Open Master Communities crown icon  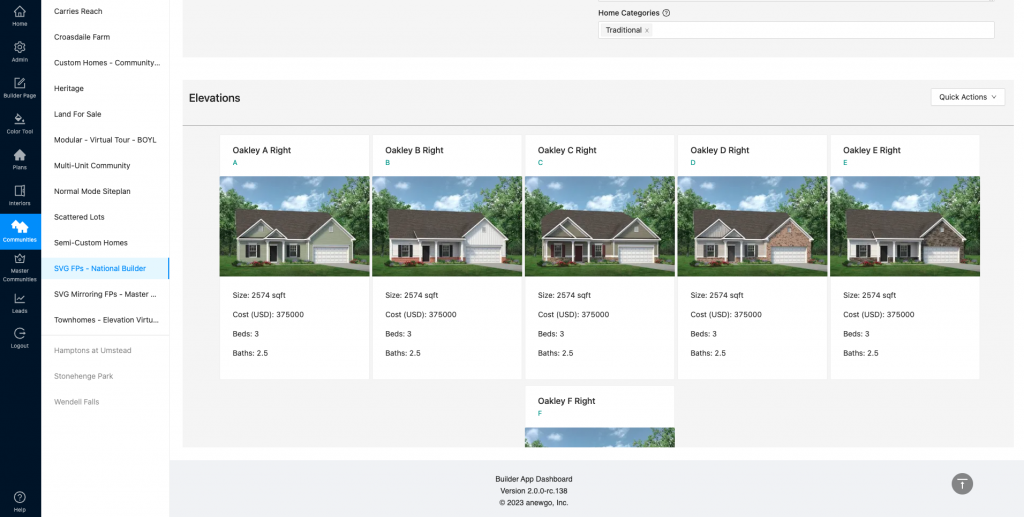20,258
